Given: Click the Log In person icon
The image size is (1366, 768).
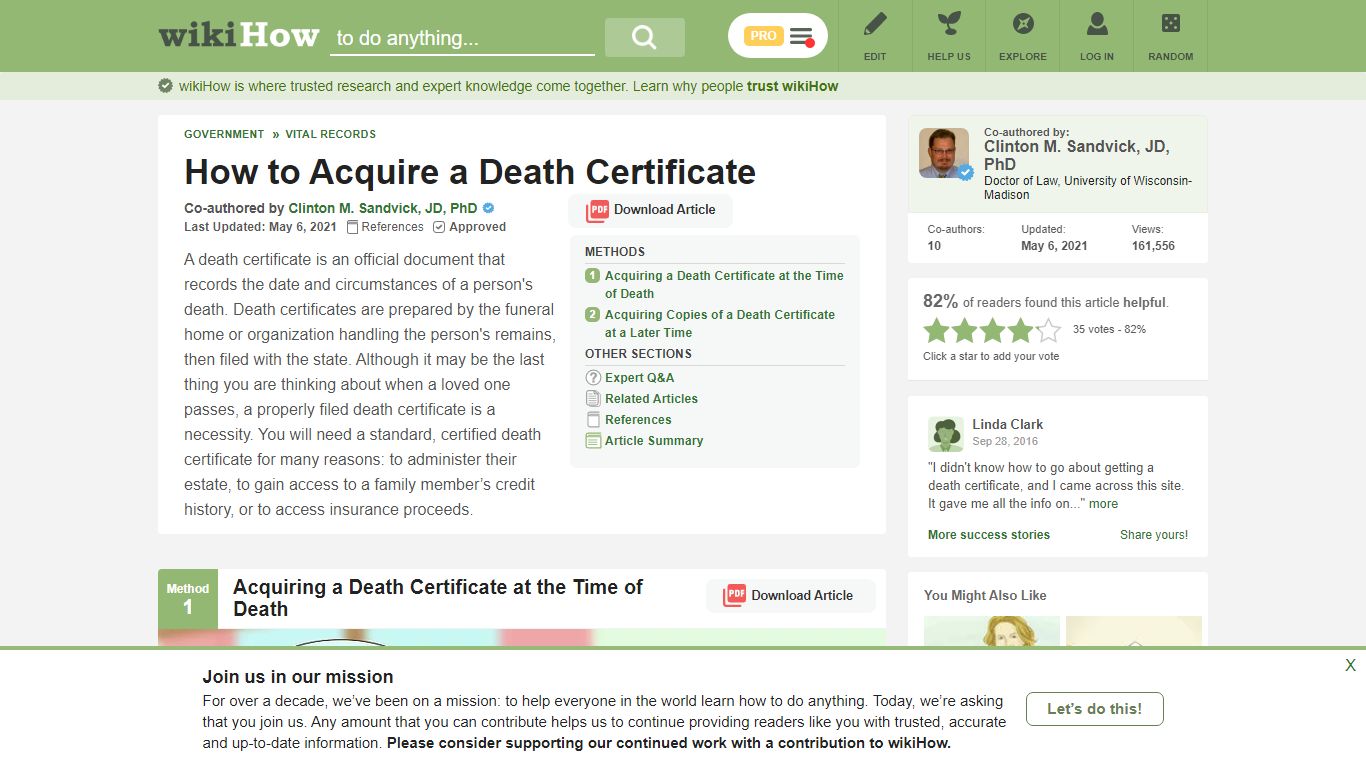Looking at the screenshot, I should (x=1097, y=24).
